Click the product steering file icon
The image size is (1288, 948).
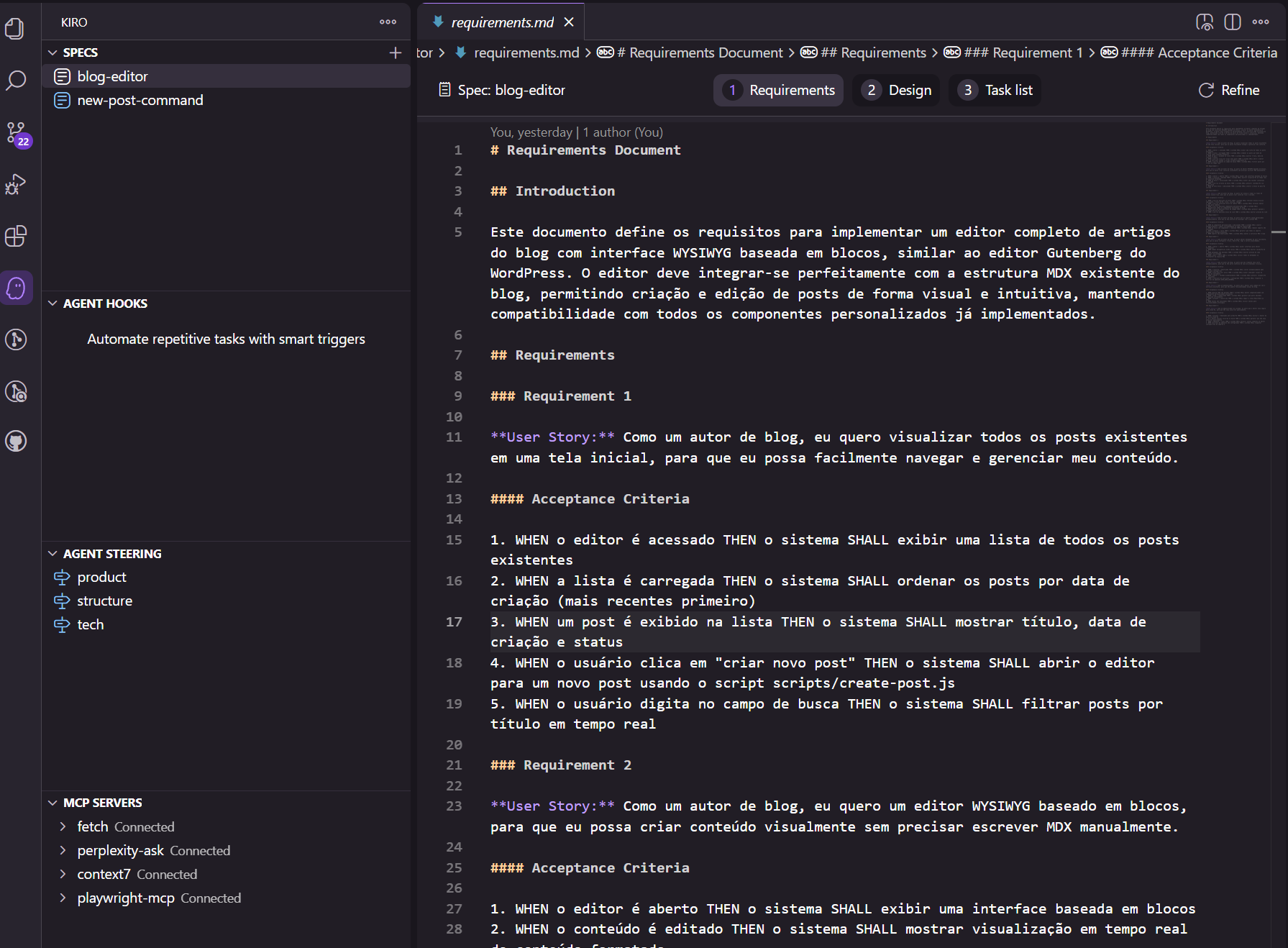[63, 577]
